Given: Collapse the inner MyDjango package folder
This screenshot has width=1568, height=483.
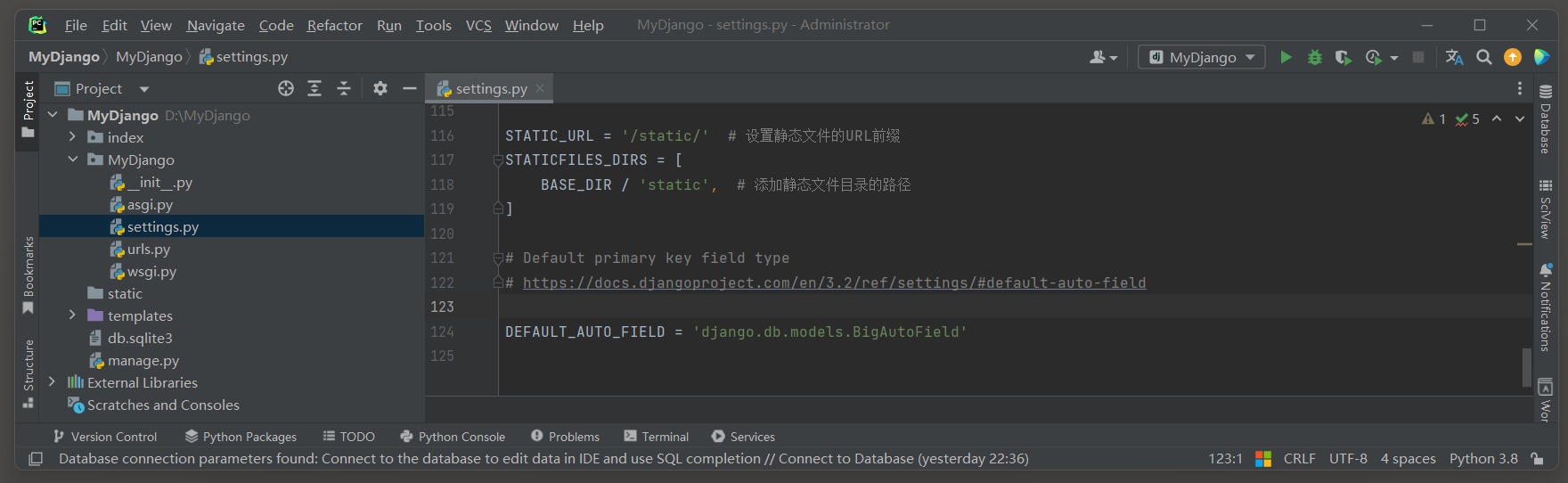Looking at the screenshot, I should pos(73,160).
